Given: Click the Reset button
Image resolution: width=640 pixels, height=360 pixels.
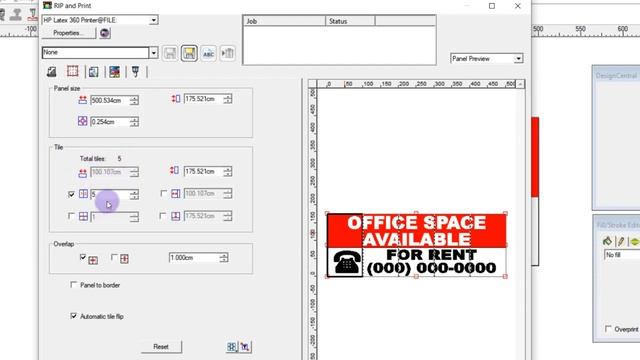Looking at the screenshot, I should pyautogui.click(x=161, y=347).
